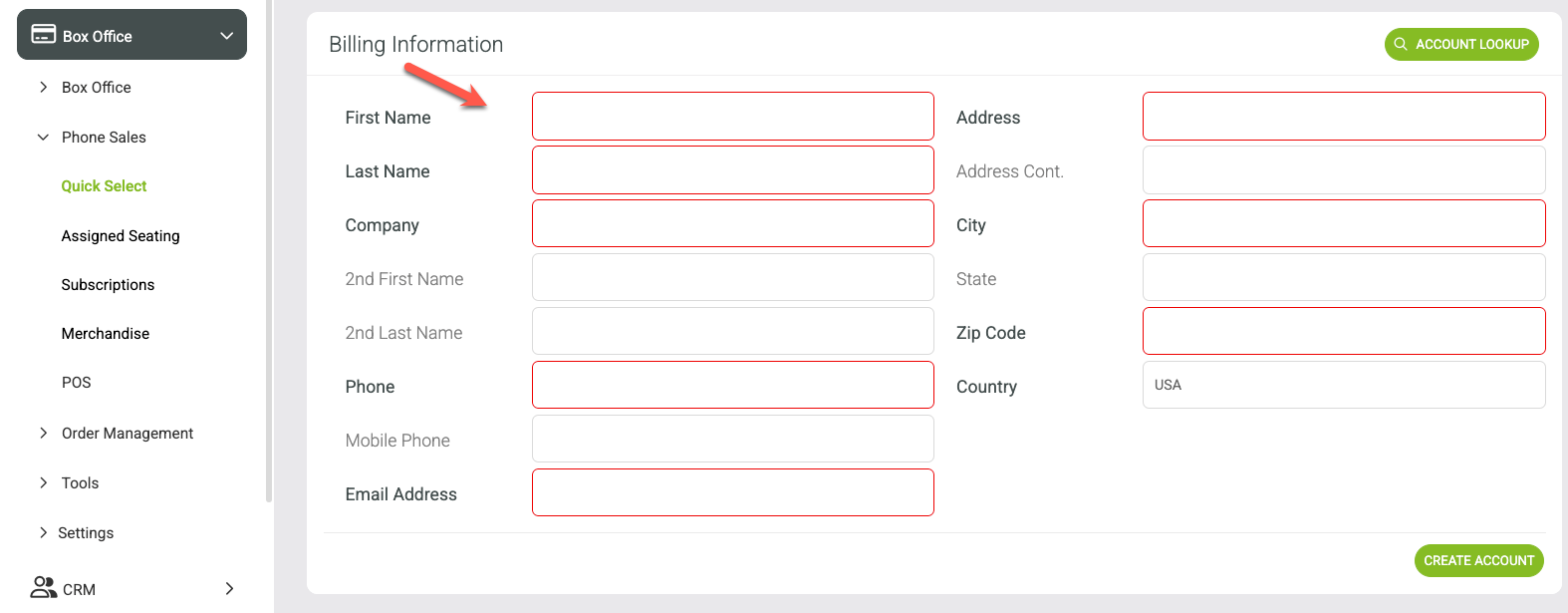
Task: Open the POS menu item
Action: tap(77, 382)
